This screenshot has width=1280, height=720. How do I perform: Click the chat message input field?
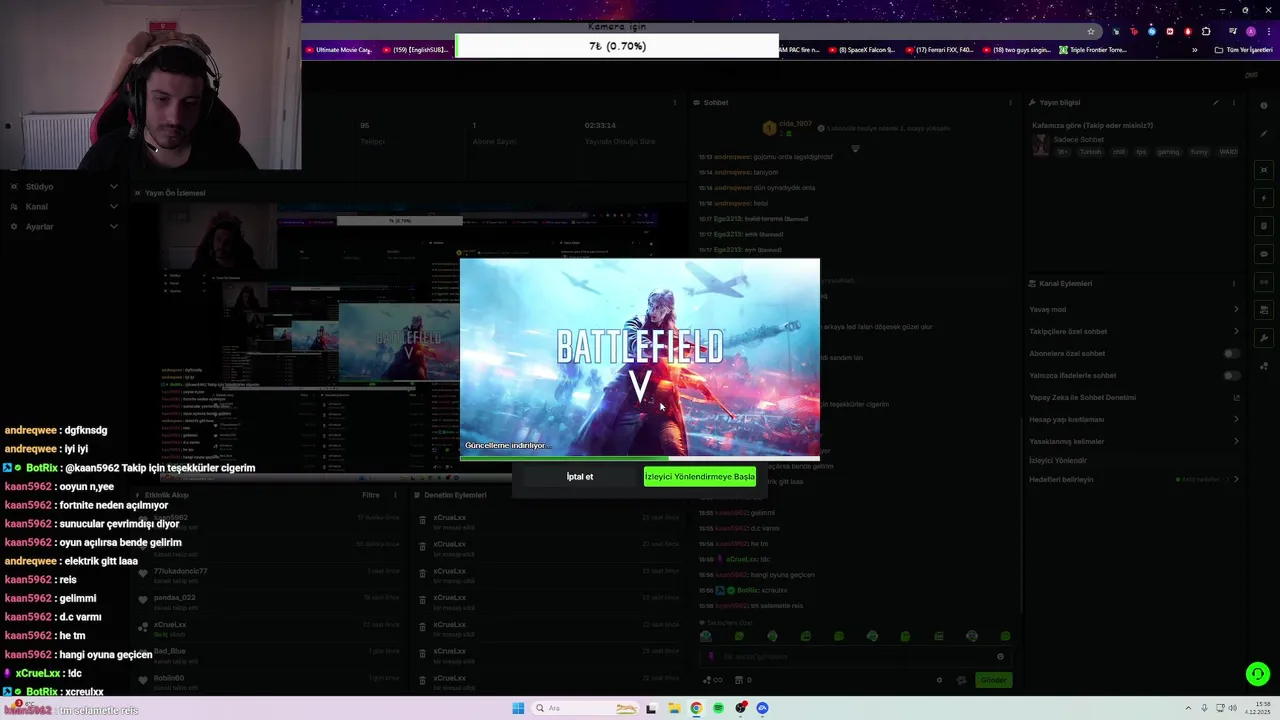pyautogui.click(x=857, y=657)
